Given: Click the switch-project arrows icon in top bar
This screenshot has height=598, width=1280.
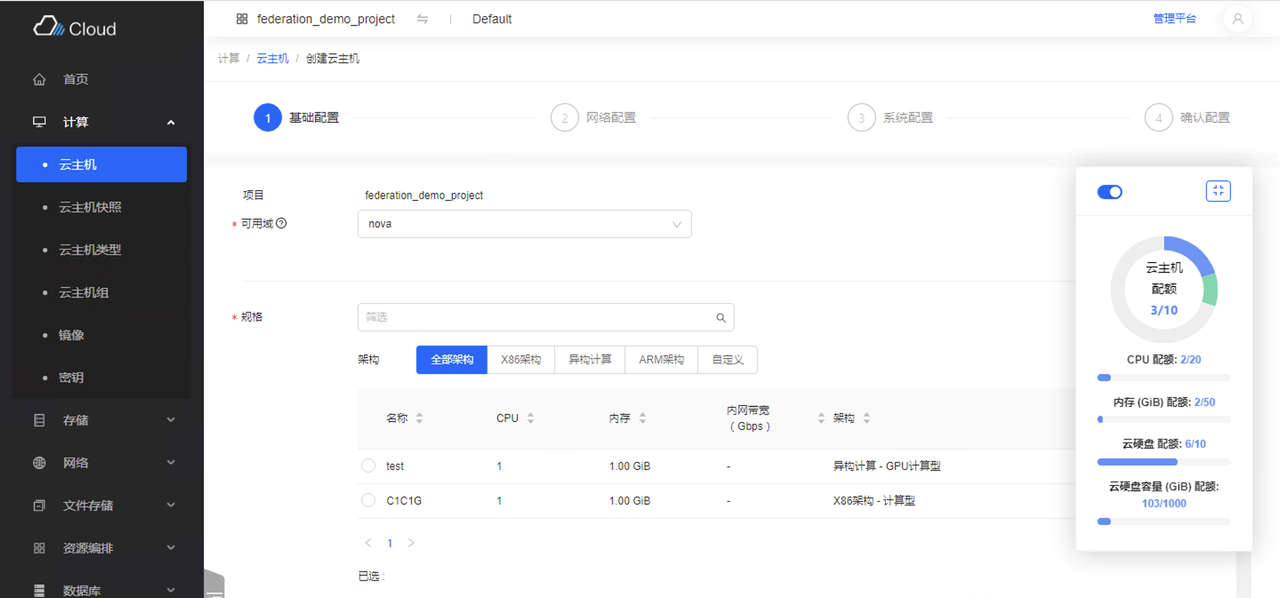Looking at the screenshot, I should tap(423, 18).
